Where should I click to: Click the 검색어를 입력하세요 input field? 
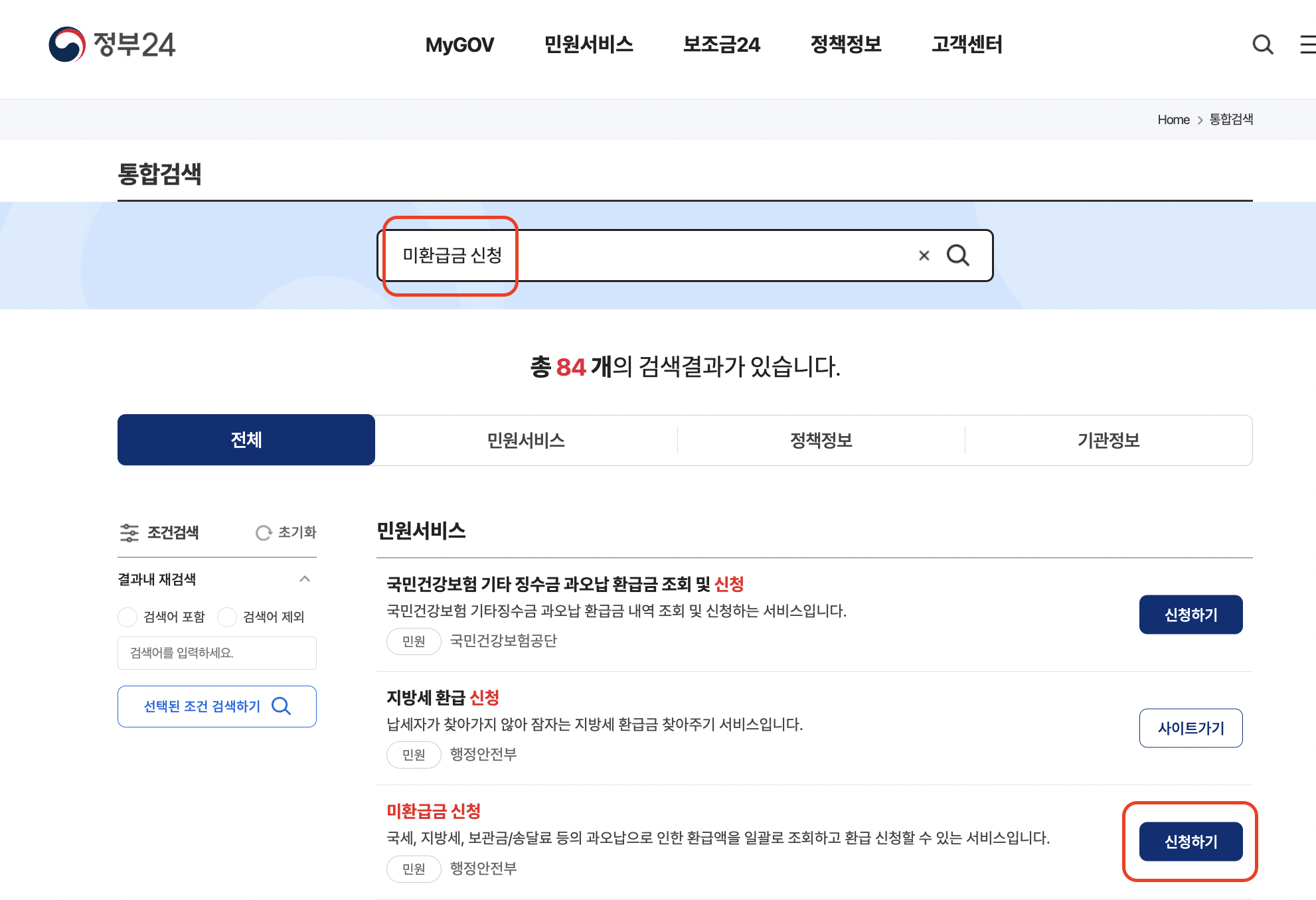point(217,652)
